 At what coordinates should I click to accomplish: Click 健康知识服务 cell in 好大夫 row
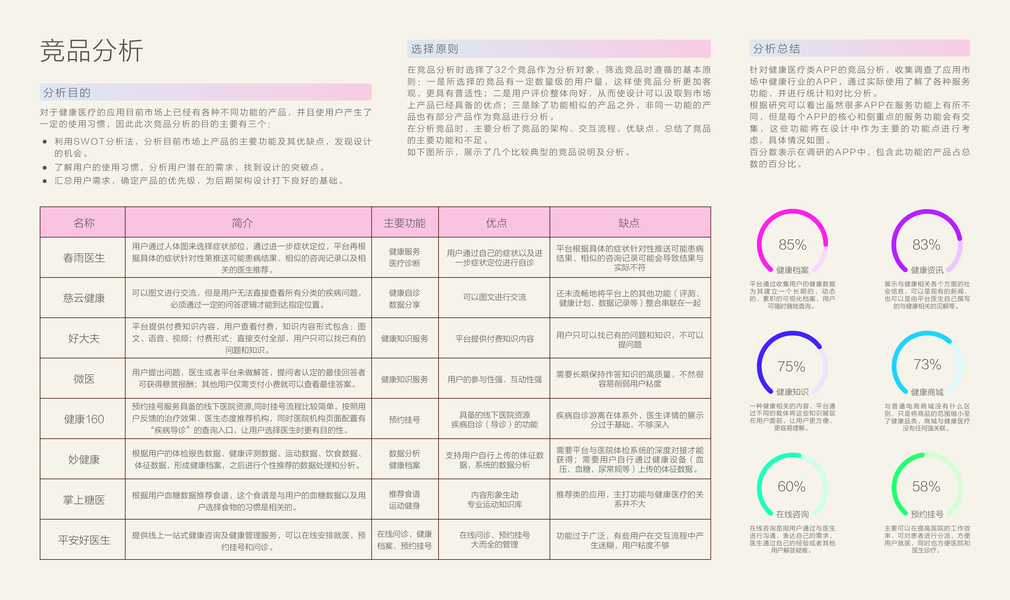click(x=405, y=338)
